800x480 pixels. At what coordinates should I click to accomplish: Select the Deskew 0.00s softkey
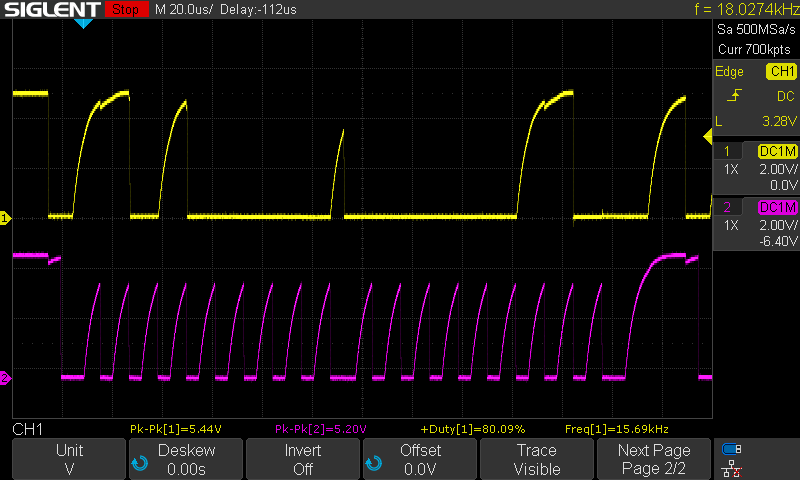(186, 459)
